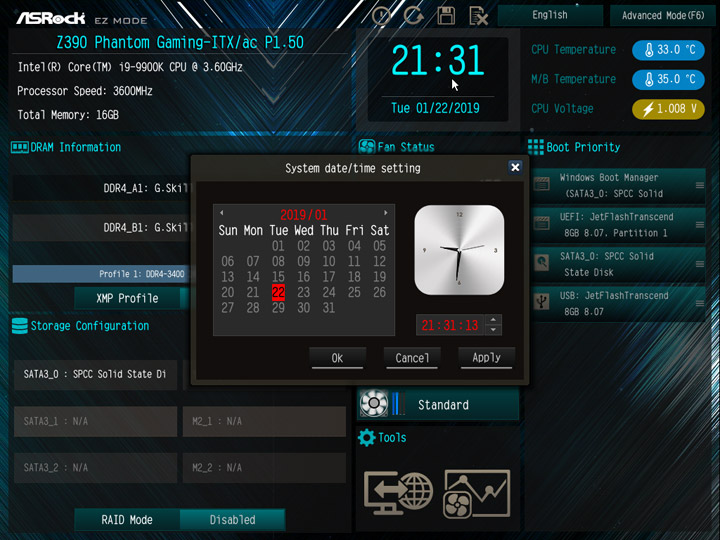Click the Tools gear icon
Viewport: 720px width, 540px height.
tap(366, 438)
